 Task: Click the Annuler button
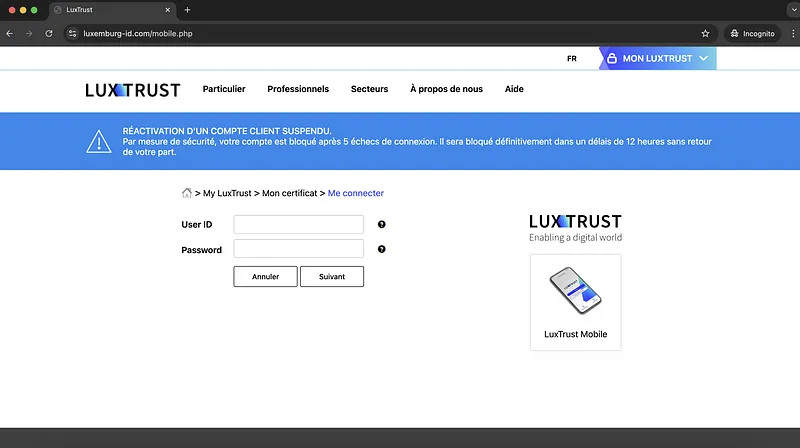coord(265,277)
